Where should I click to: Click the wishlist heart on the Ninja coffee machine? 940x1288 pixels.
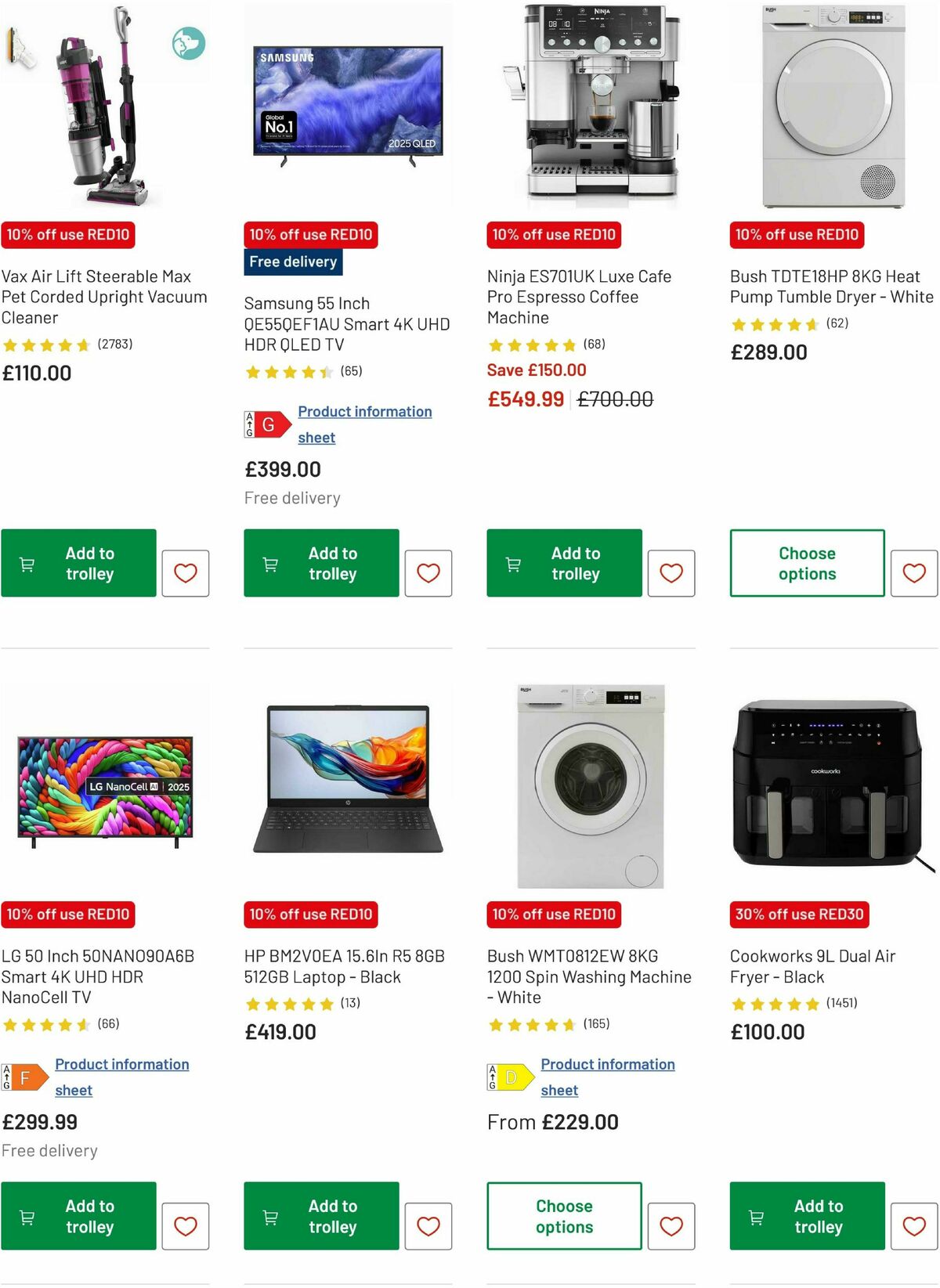[x=671, y=572]
